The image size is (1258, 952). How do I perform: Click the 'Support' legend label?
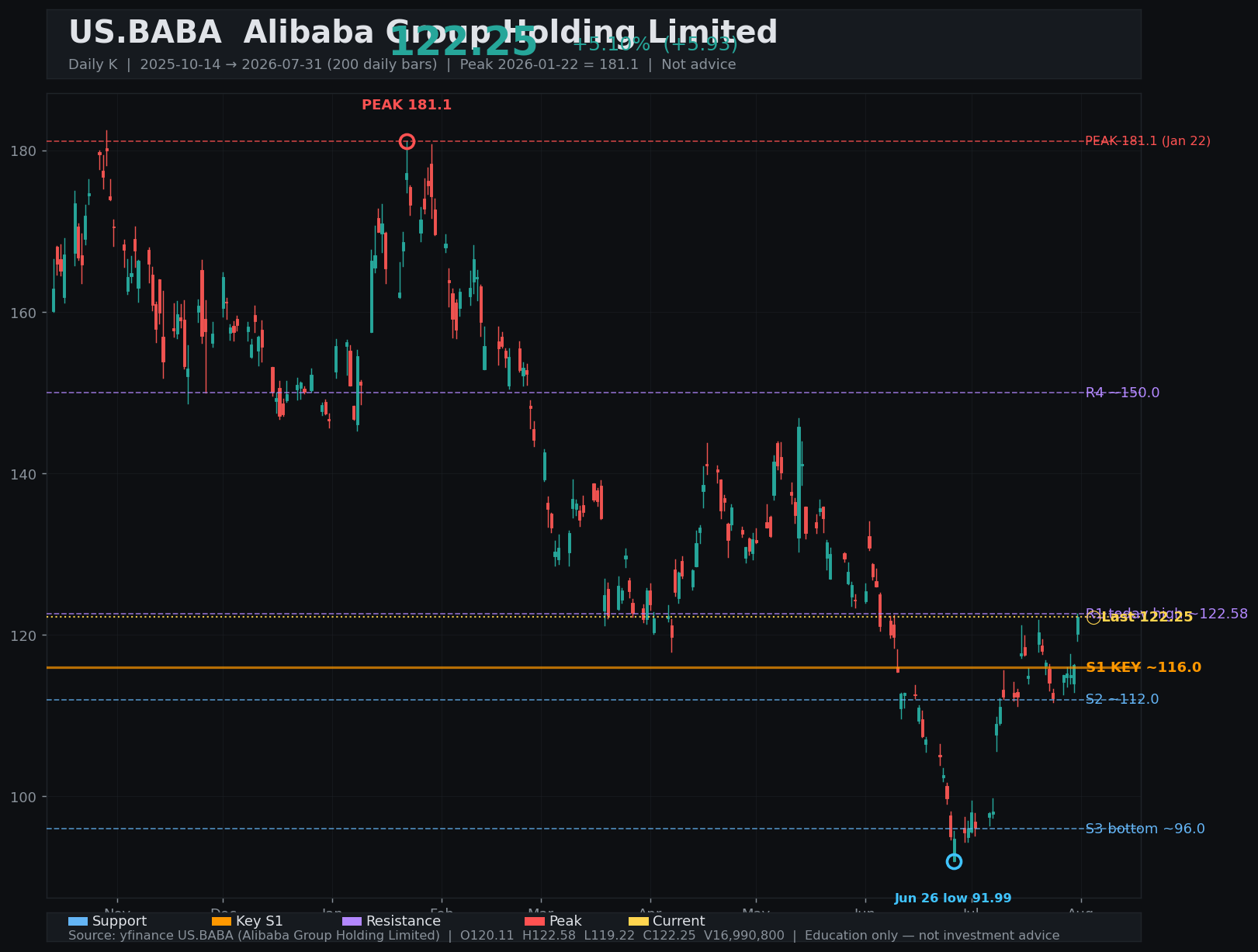120,921
